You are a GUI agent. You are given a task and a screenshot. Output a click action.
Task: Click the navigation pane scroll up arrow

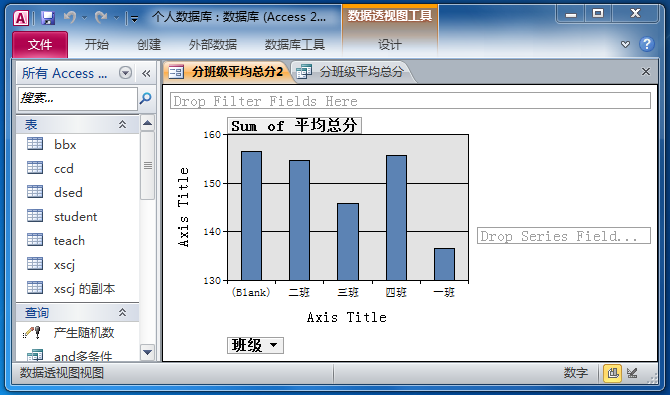[147, 124]
